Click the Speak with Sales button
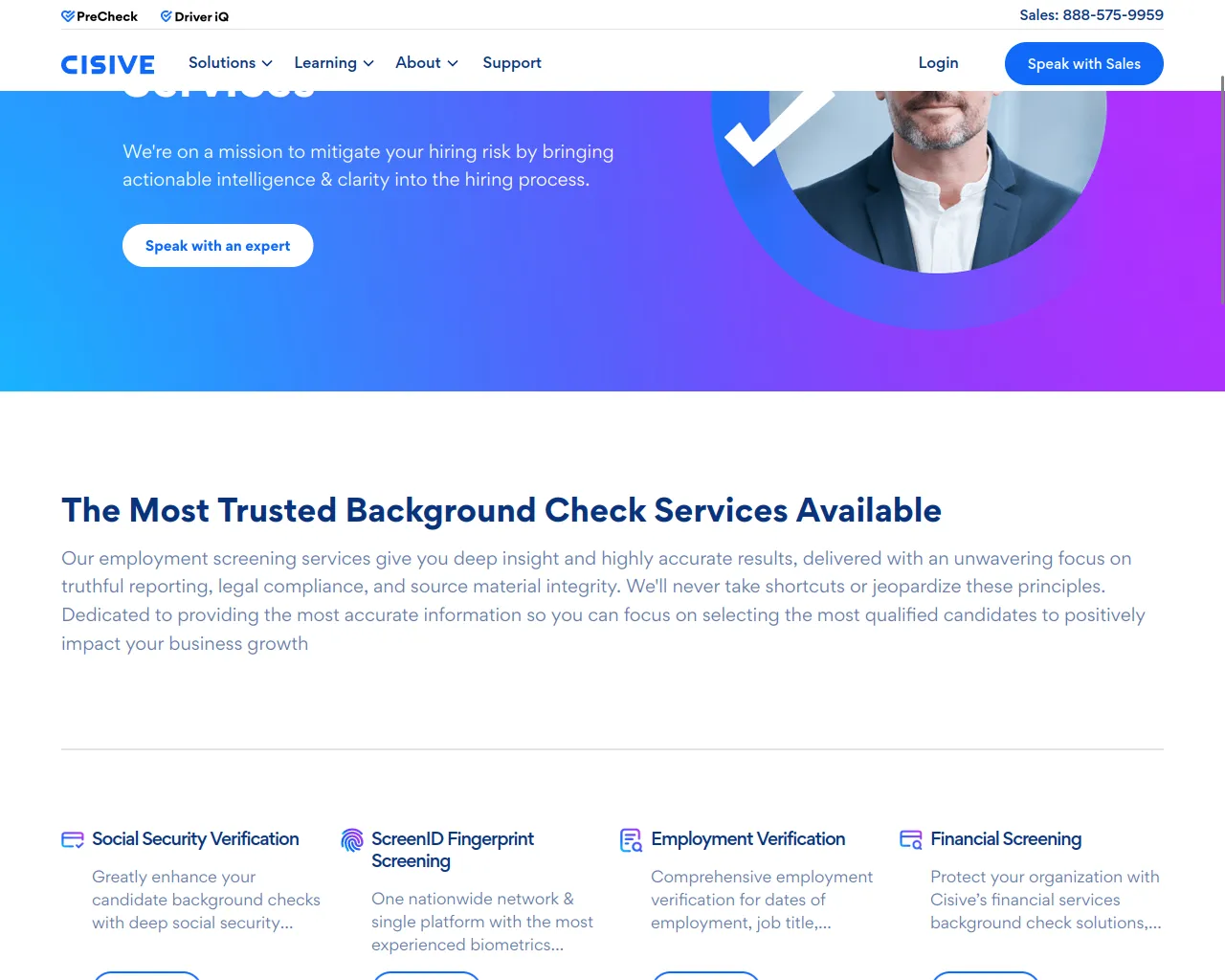The height and width of the screenshot is (980, 1225). (1084, 64)
